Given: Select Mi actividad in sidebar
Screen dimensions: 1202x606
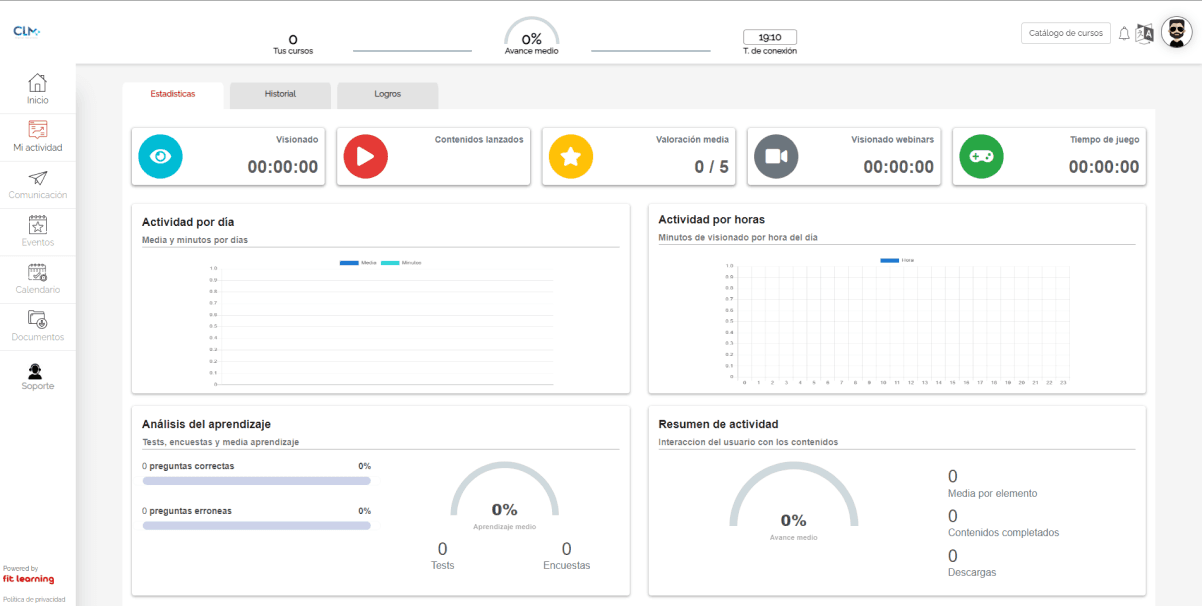Looking at the screenshot, I should tap(37, 130).
